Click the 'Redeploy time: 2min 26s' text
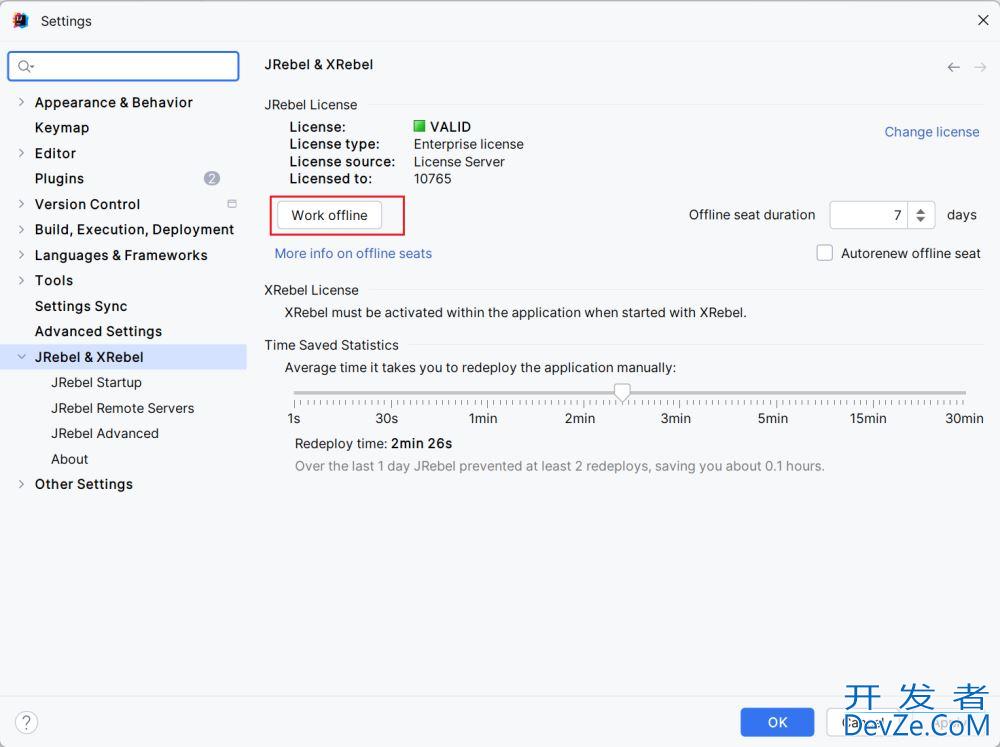This screenshot has width=1000, height=747. point(373,443)
